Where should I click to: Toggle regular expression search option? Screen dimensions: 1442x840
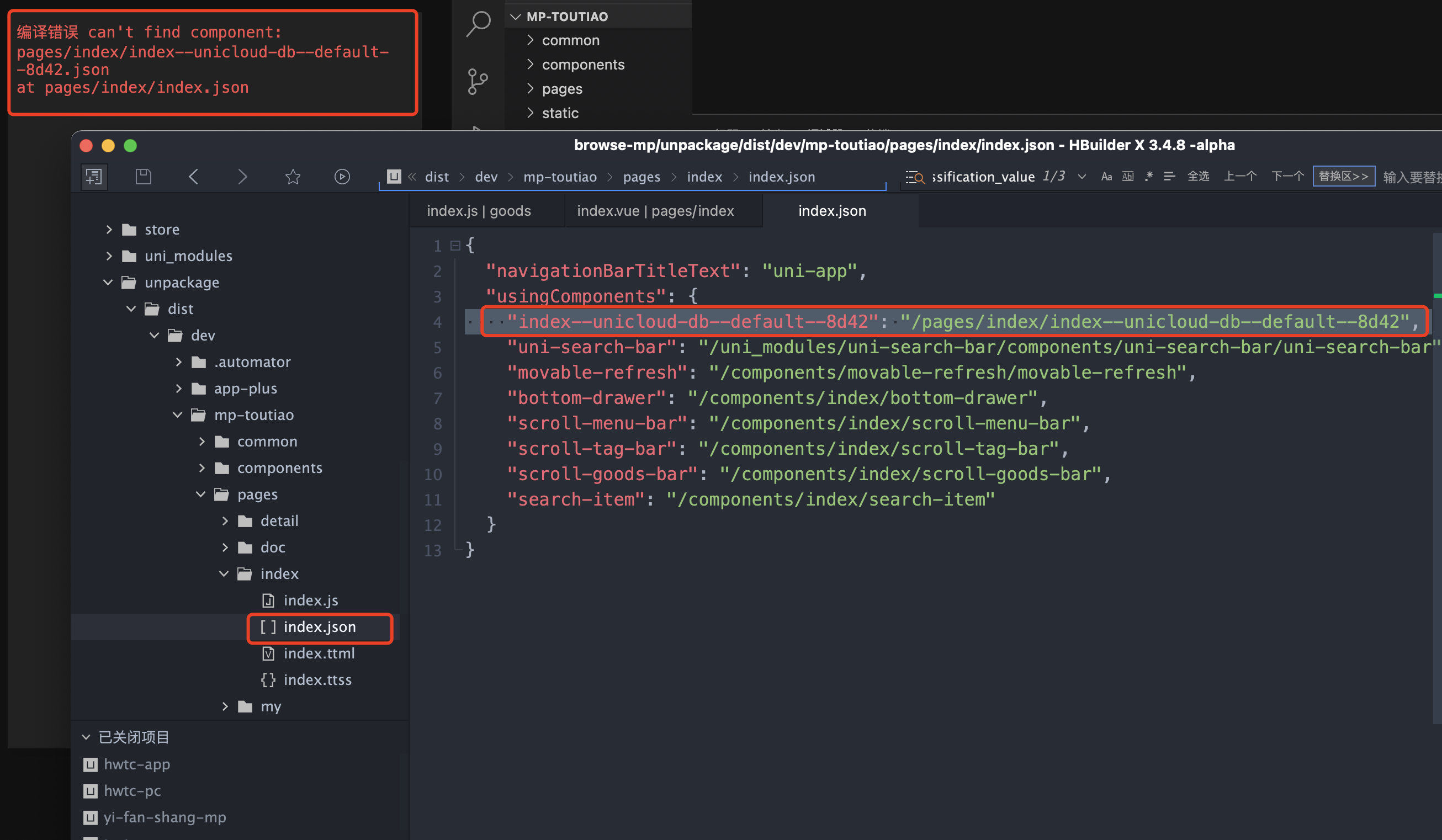pos(1148,176)
